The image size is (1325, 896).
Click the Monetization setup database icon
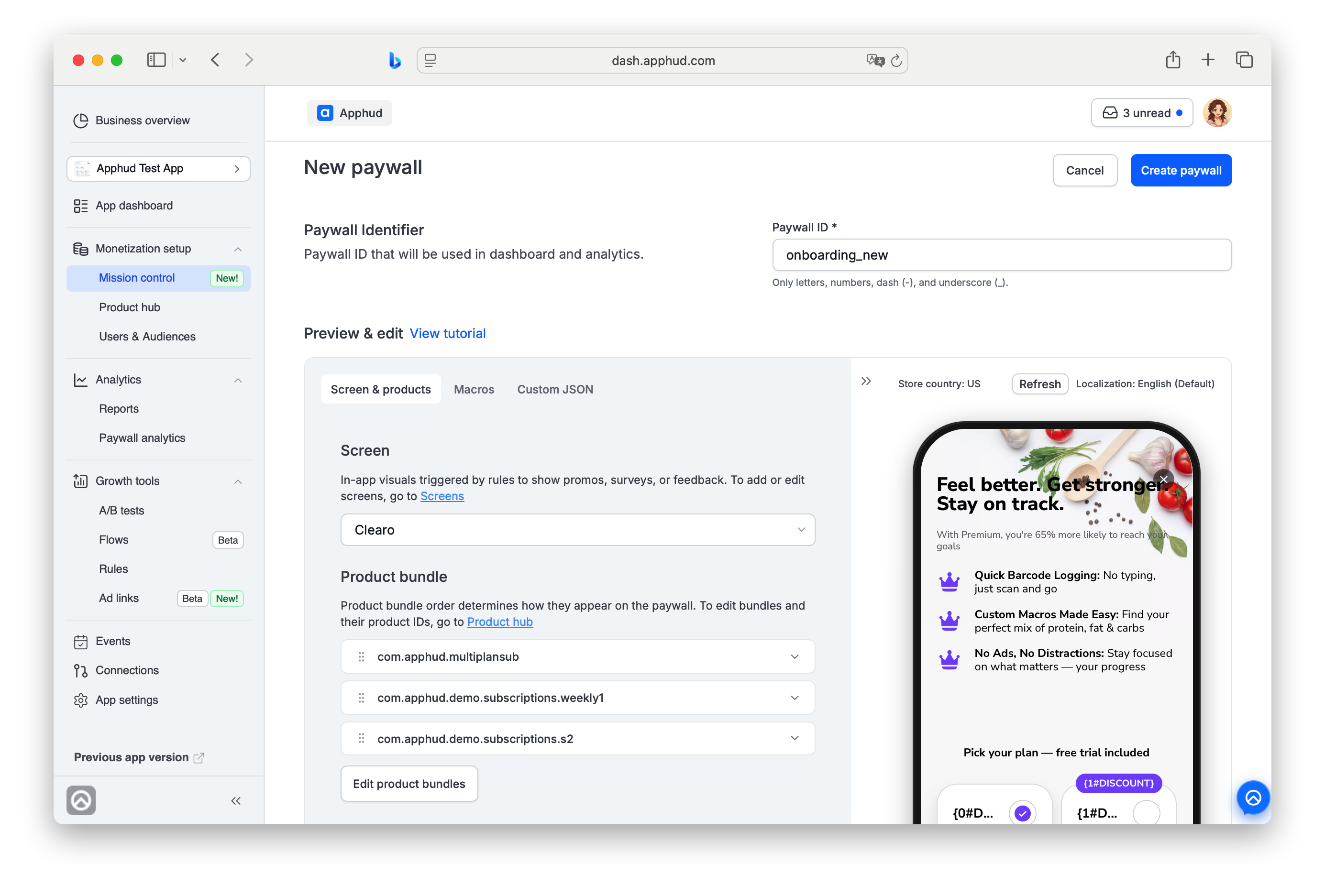[80, 249]
